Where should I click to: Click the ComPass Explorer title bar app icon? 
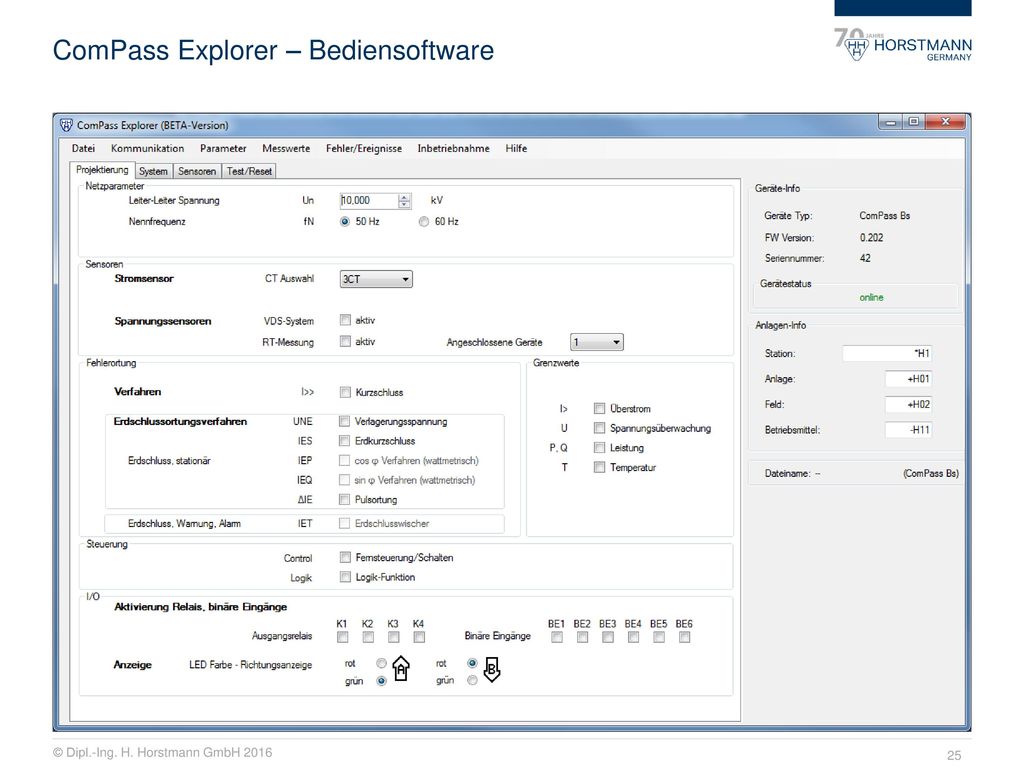(x=66, y=125)
